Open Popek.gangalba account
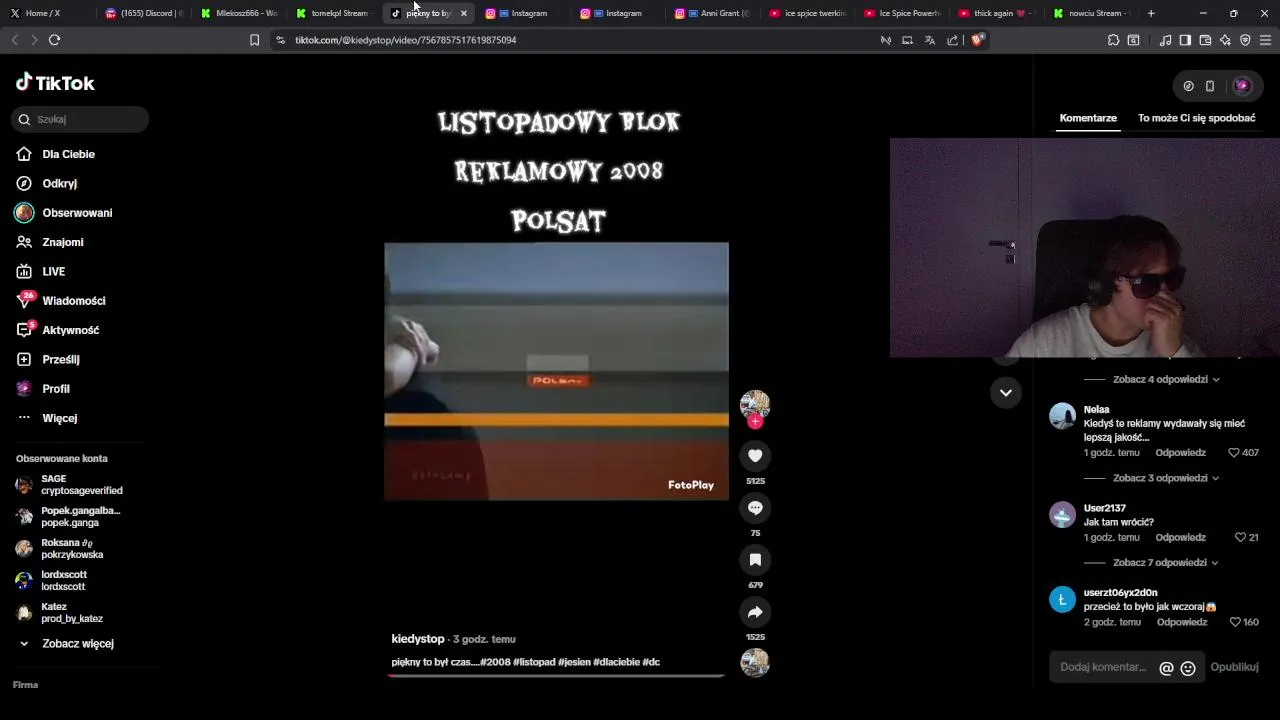The height and width of the screenshot is (720, 1280). [70, 517]
